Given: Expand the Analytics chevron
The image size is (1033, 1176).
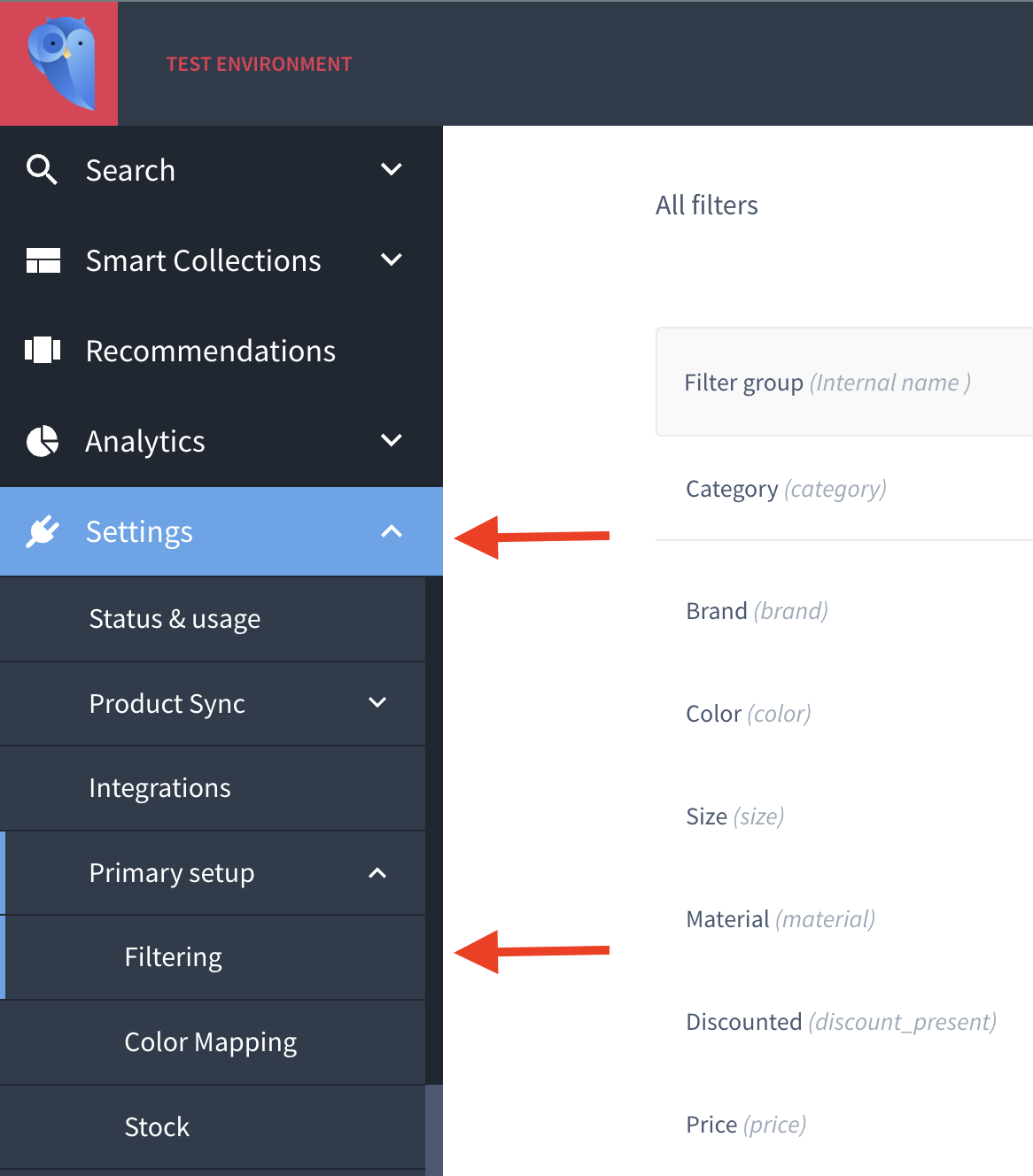Looking at the screenshot, I should 392,440.
